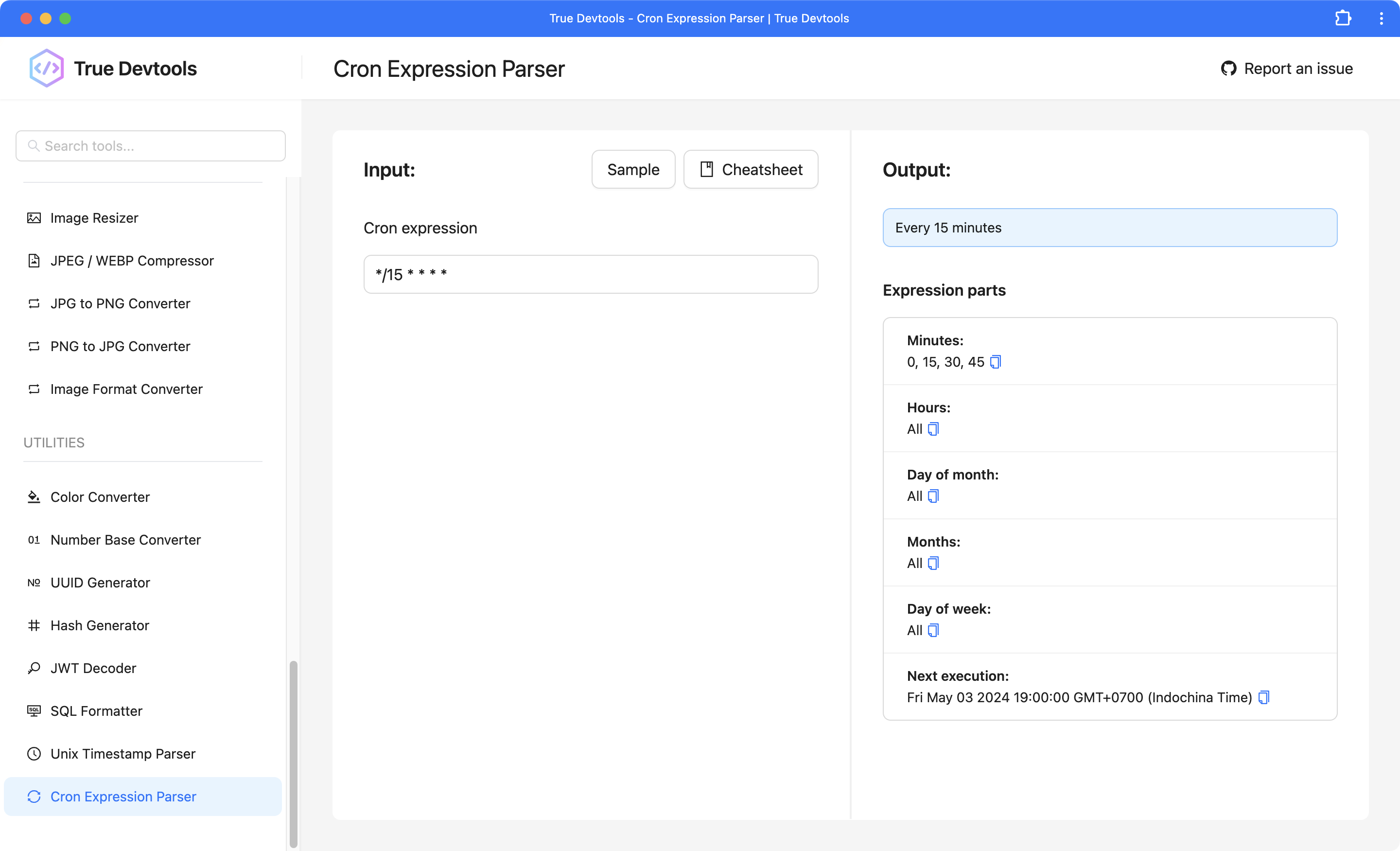Open SQL Formatter tool
The image size is (1400, 851).
[142, 710]
